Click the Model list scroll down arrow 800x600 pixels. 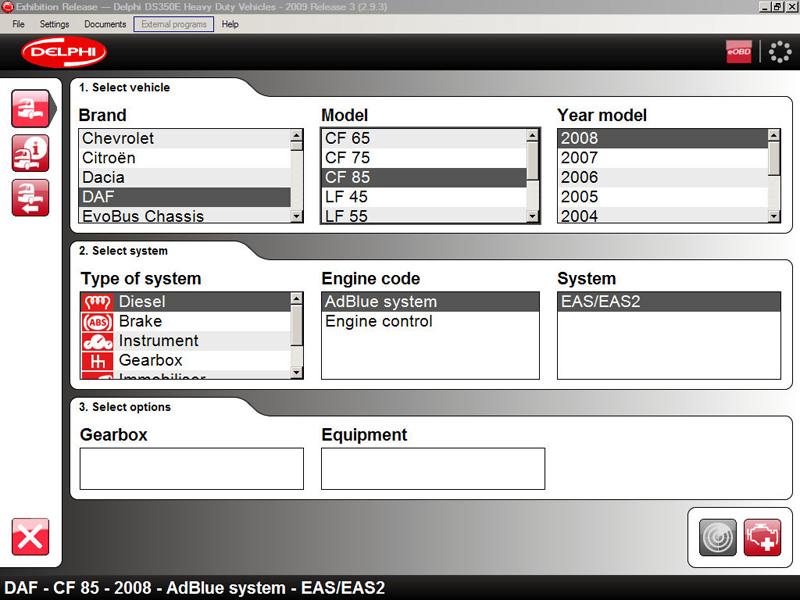(x=533, y=216)
